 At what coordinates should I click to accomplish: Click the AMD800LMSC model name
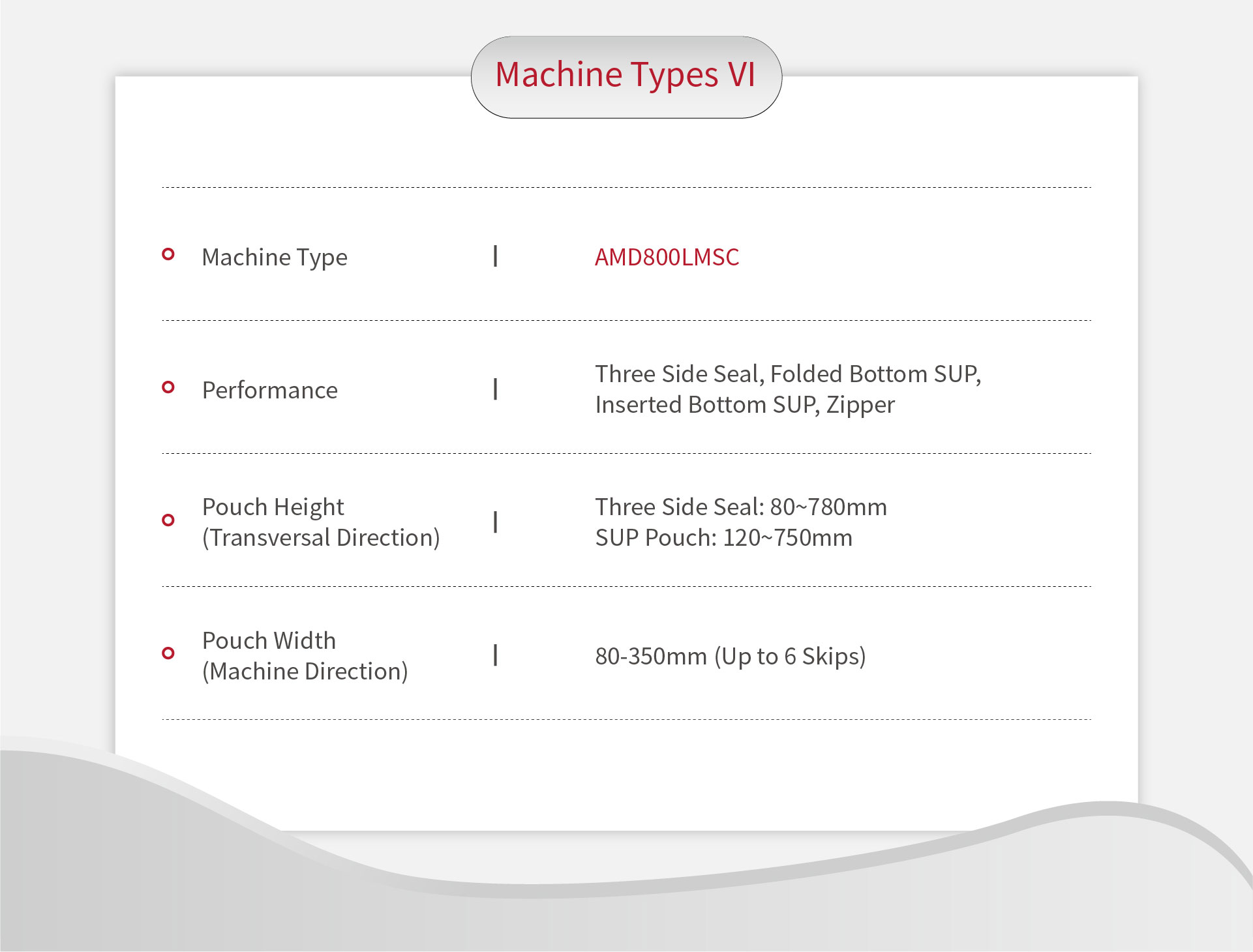pos(667,258)
